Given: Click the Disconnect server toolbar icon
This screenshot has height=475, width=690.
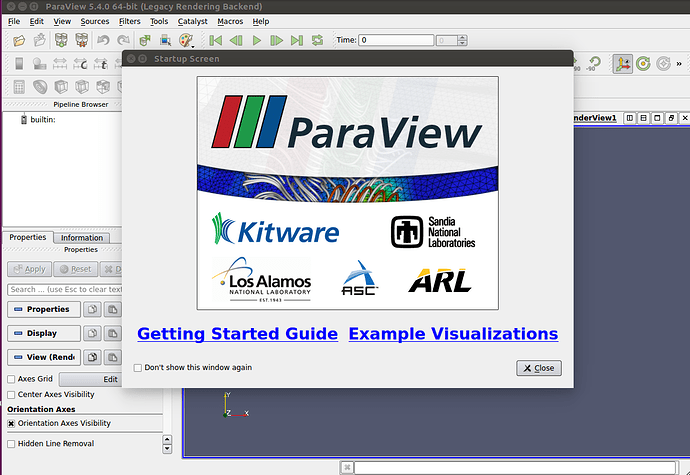Looking at the screenshot, I should coord(82,41).
